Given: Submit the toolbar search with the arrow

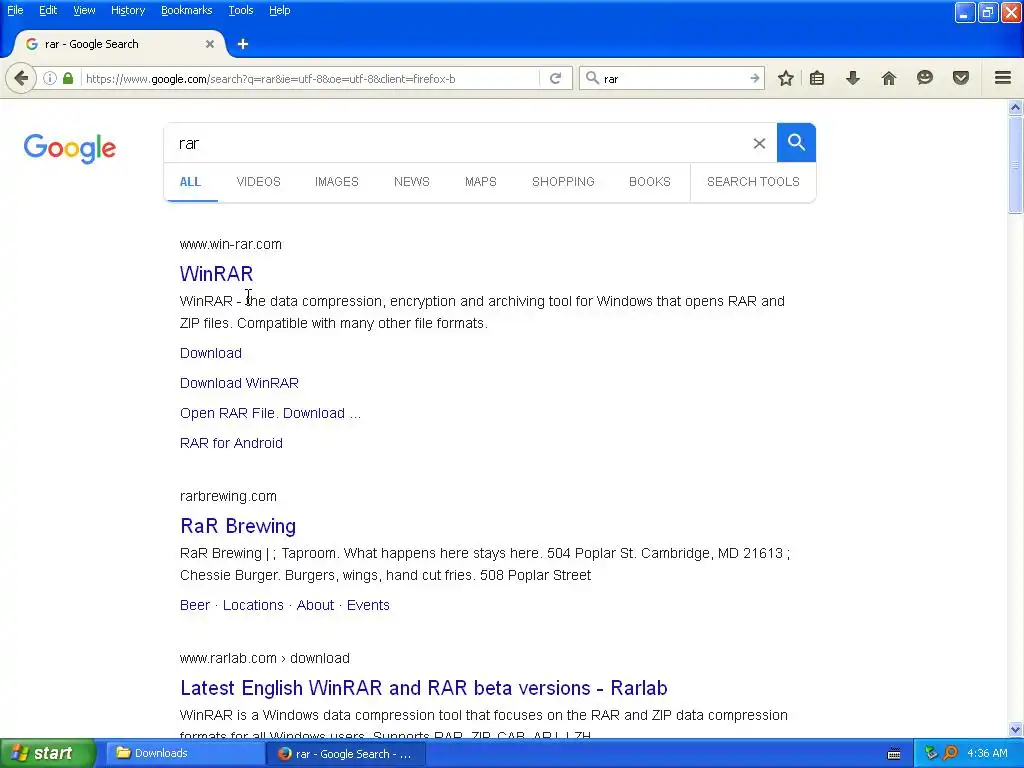Looking at the screenshot, I should point(754,78).
